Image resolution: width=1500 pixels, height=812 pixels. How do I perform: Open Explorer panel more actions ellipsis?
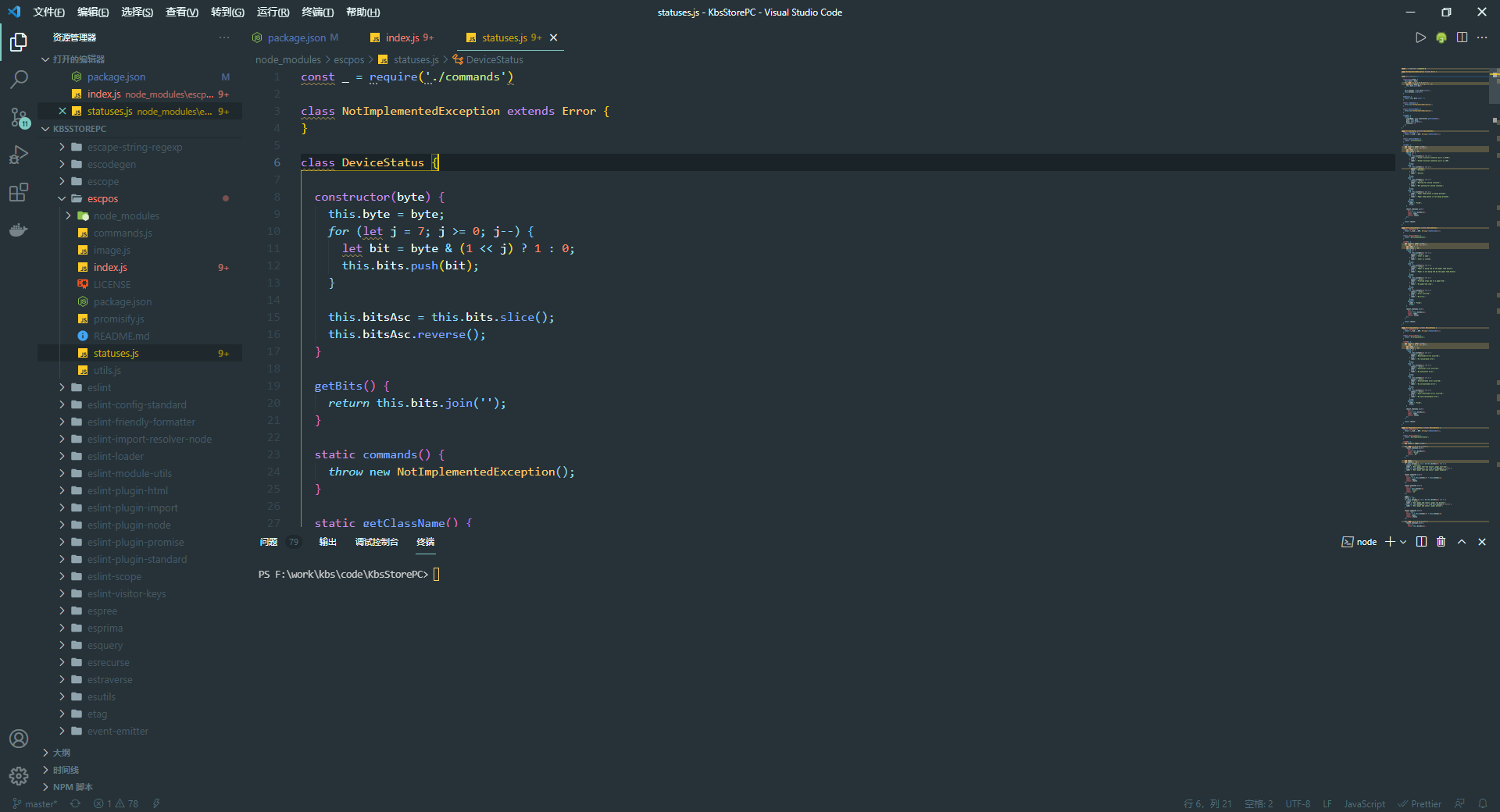[224, 37]
